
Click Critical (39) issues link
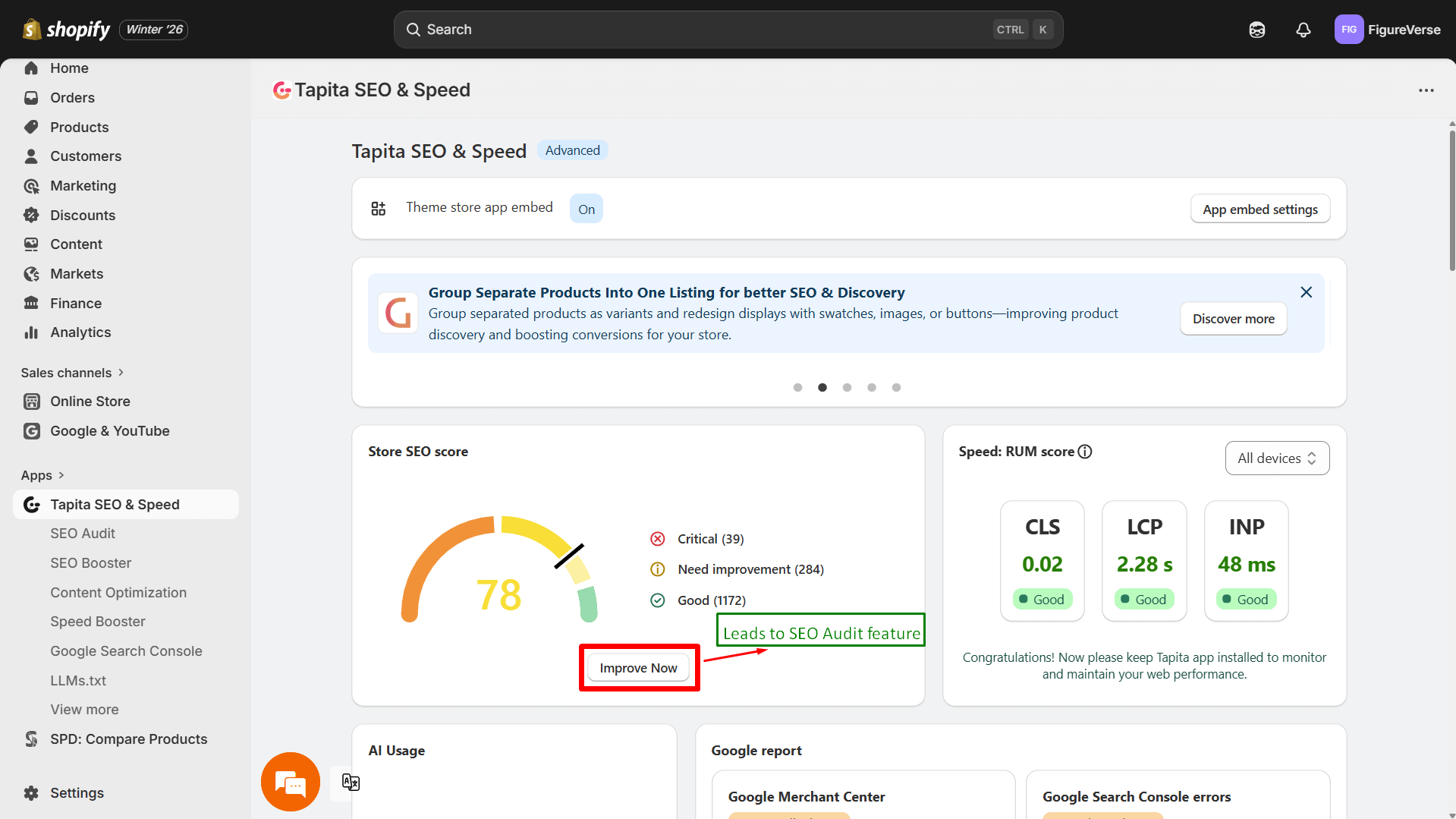[711, 539]
